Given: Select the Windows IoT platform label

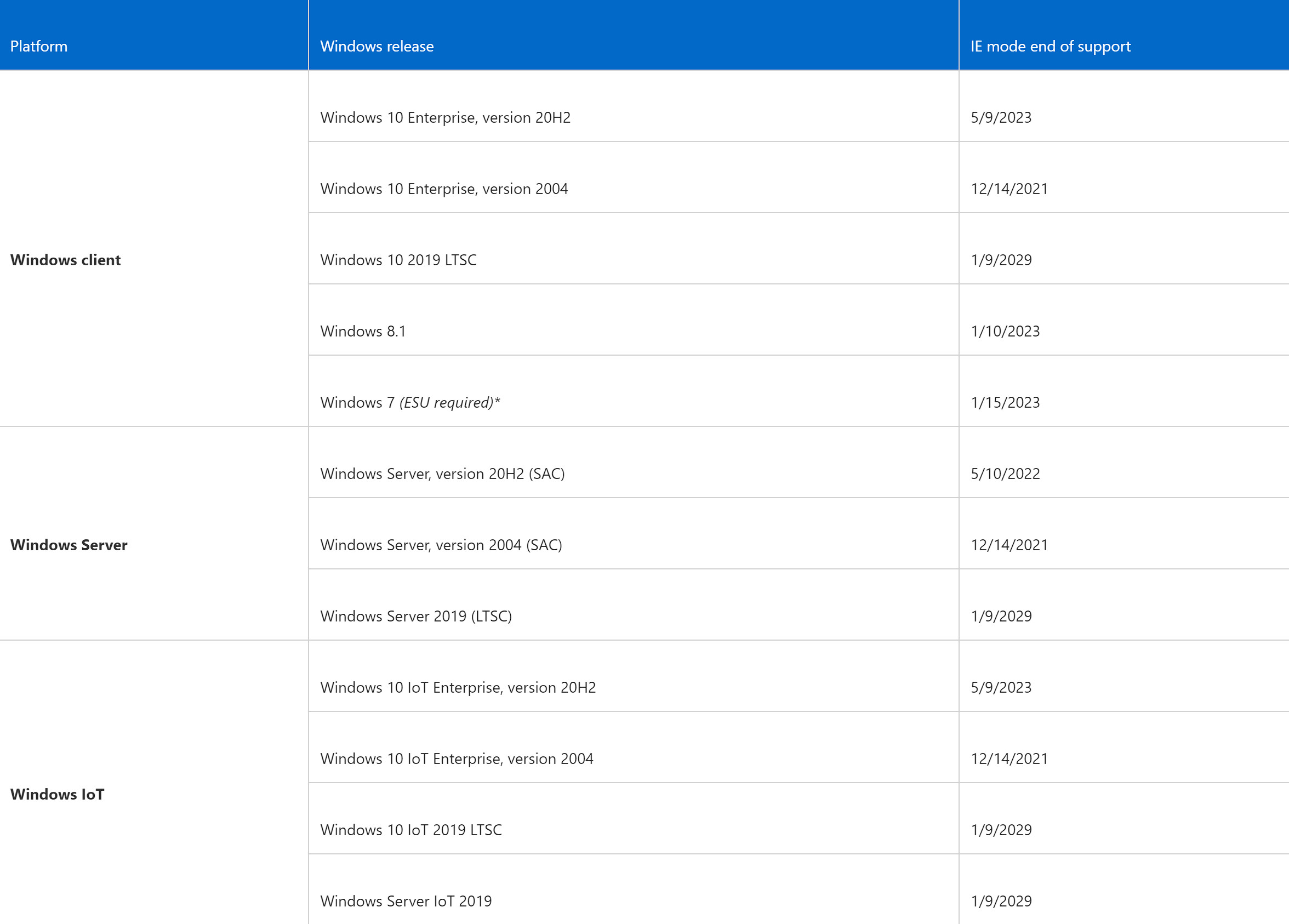Looking at the screenshot, I should point(58,795).
